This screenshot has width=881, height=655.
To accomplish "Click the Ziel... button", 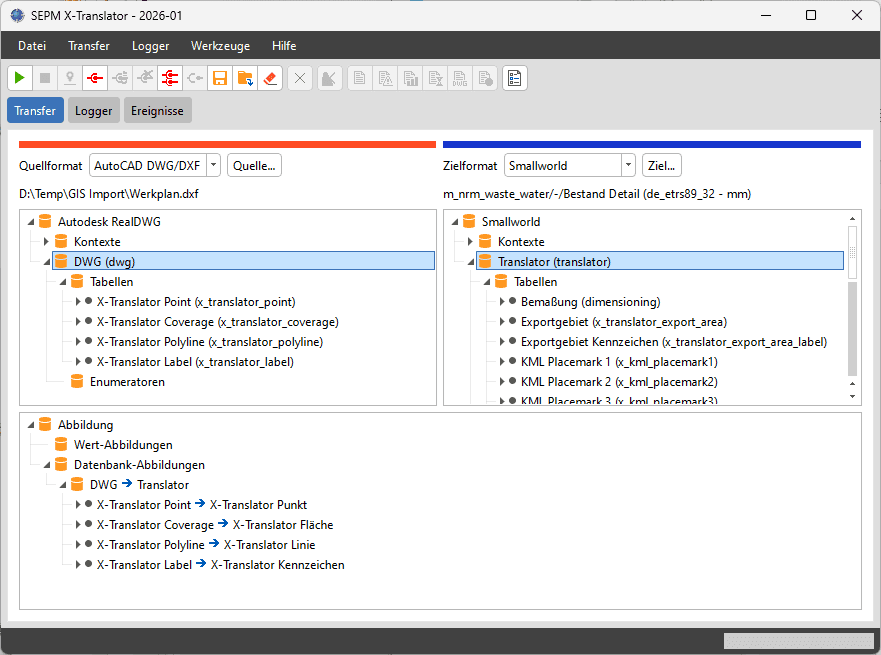I will pyautogui.click(x=661, y=165).
